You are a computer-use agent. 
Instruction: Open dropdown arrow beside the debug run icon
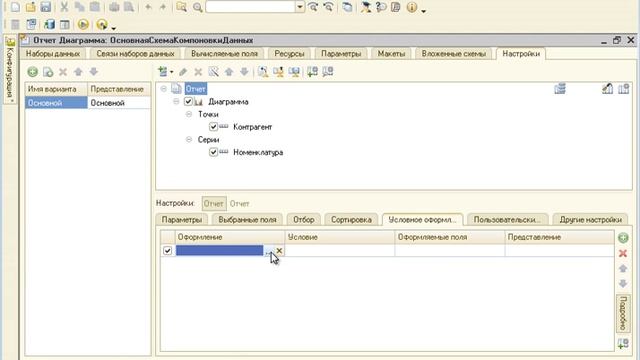pyautogui.click(x=113, y=27)
